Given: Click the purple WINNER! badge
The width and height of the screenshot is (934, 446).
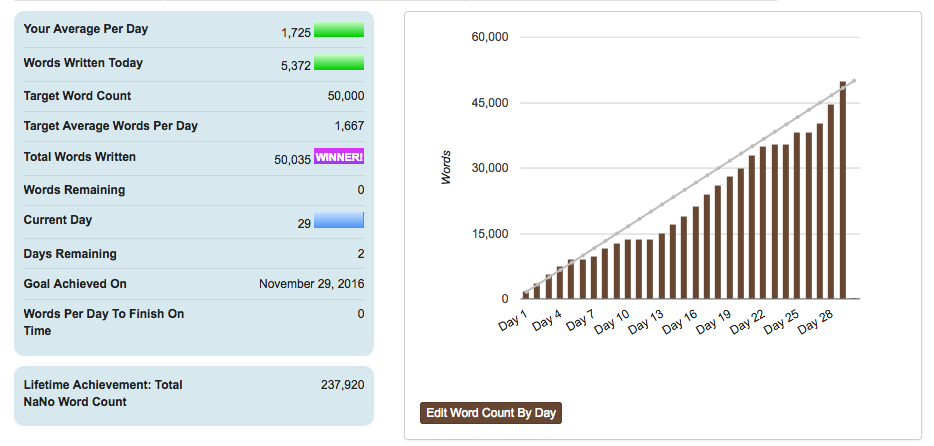Looking at the screenshot, I should click(339, 157).
